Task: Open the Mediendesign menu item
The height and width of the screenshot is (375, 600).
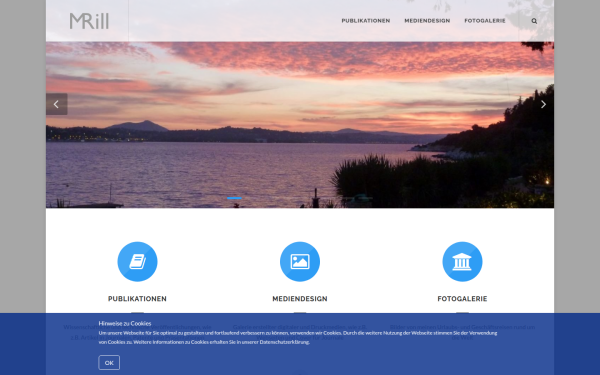Action: coord(427,21)
